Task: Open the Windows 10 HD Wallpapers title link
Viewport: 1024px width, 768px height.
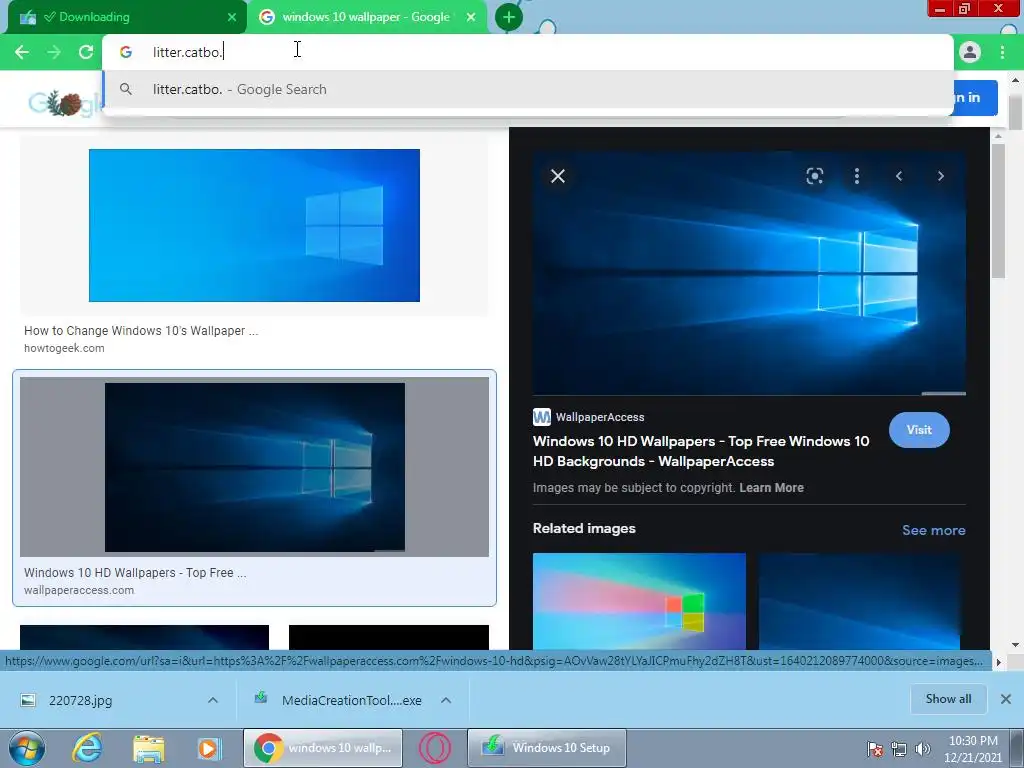Action: click(701, 451)
